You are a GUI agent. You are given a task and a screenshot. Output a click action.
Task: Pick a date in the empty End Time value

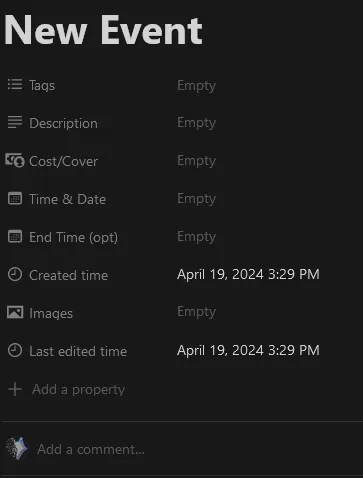coord(196,237)
